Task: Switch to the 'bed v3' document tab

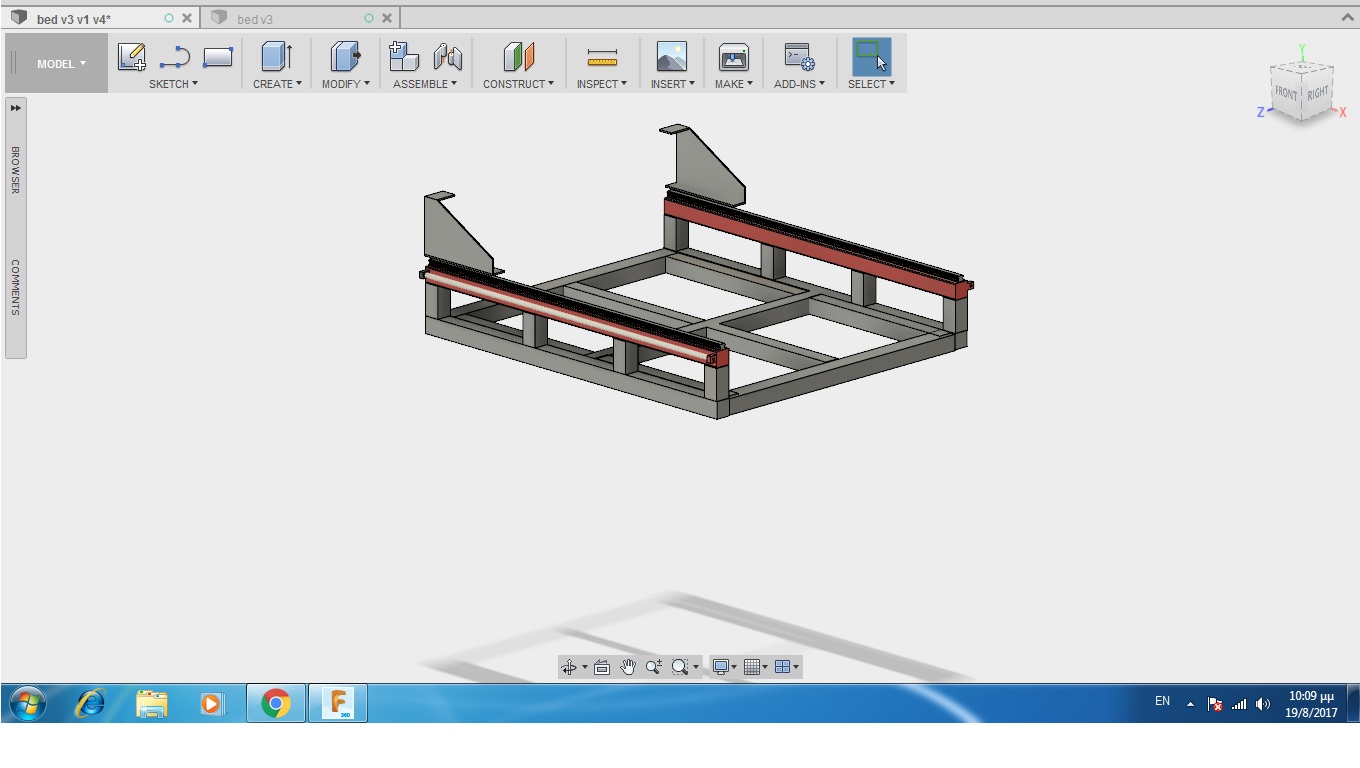Action: tap(255, 19)
